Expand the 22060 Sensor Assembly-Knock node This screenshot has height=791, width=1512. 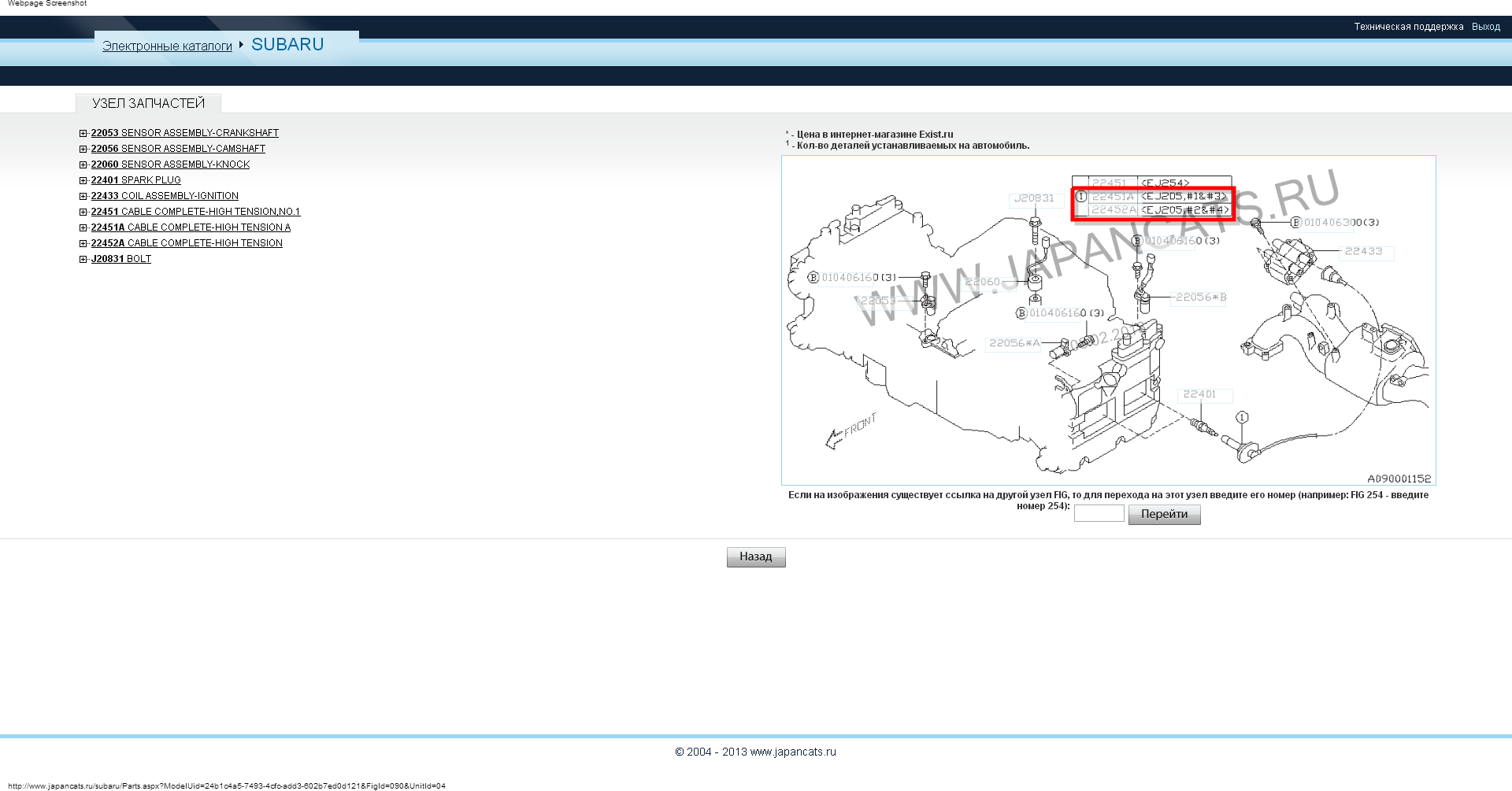coord(83,165)
